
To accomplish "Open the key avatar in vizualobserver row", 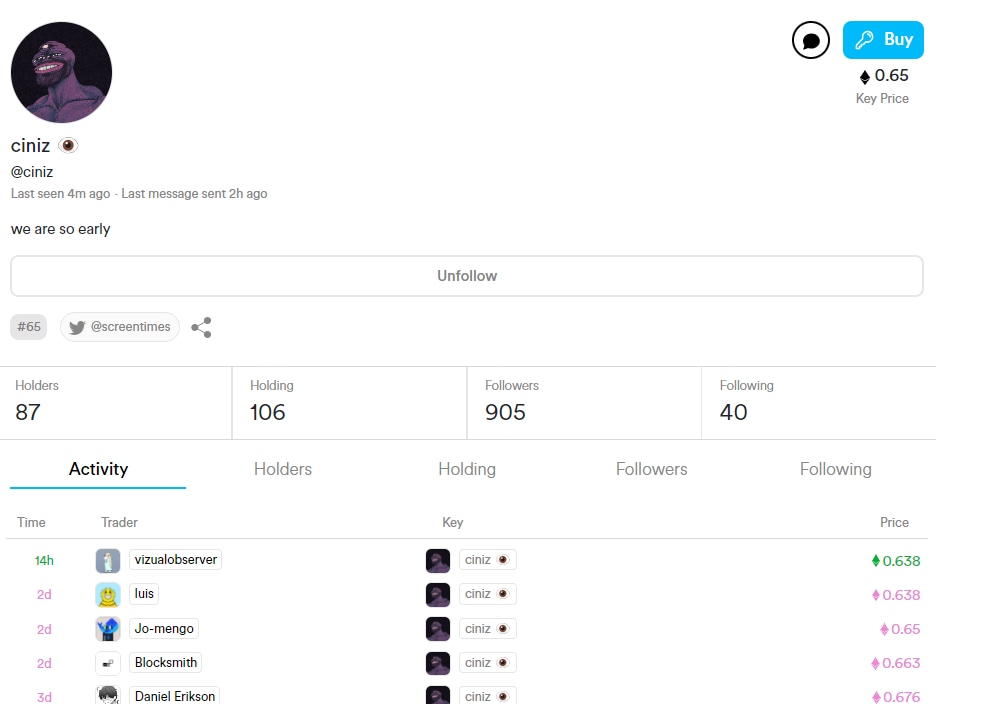I will [x=438, y=561].
